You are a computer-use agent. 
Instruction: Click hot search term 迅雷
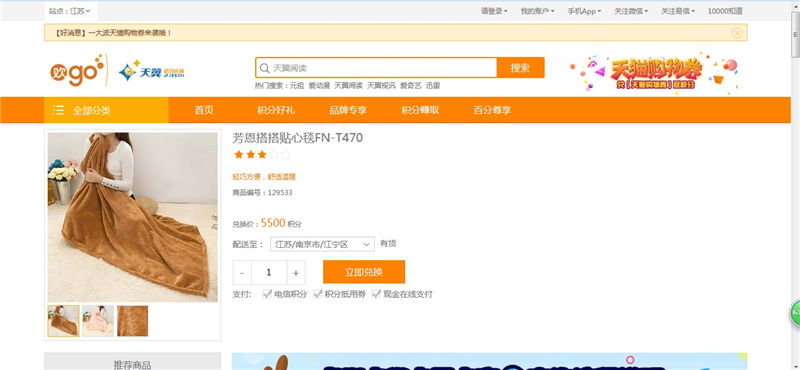coord(433,86)
